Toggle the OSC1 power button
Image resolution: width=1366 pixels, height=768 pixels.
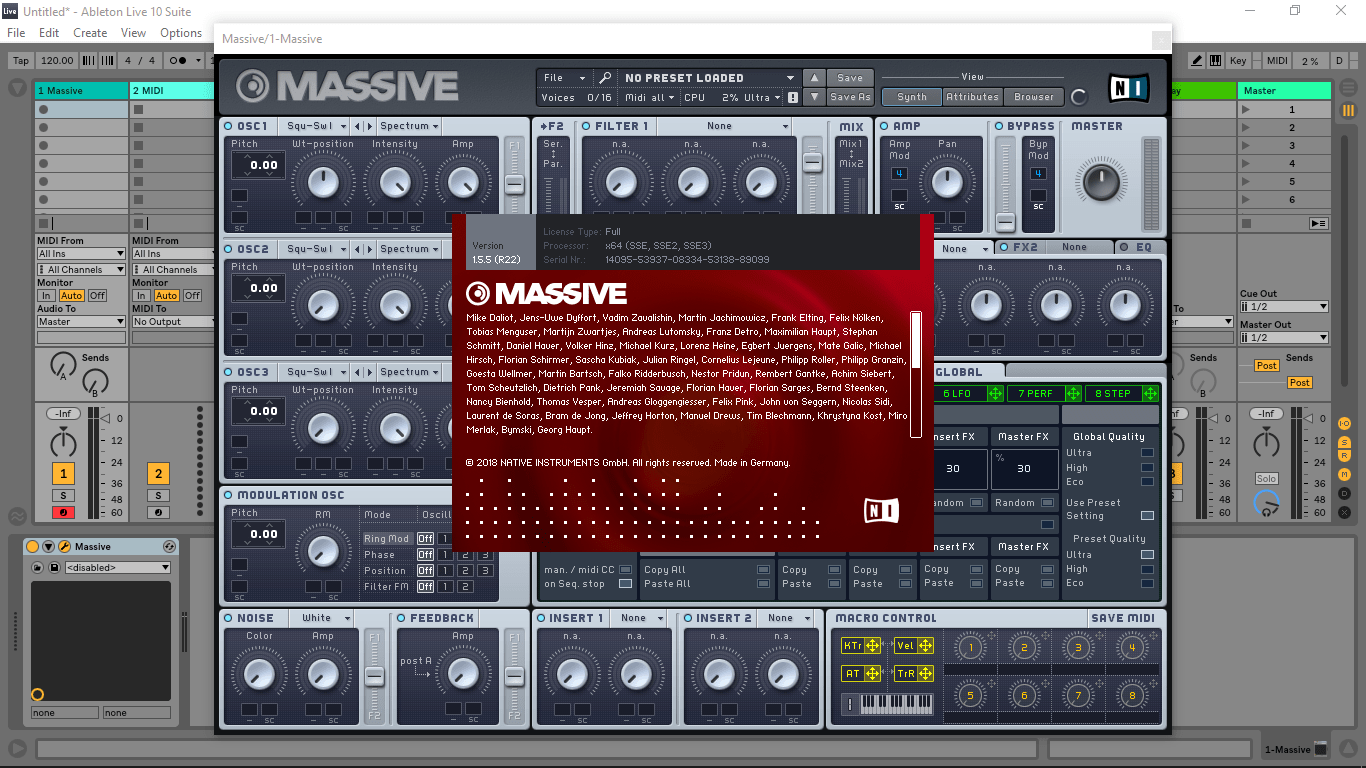[x=229, y=127]
